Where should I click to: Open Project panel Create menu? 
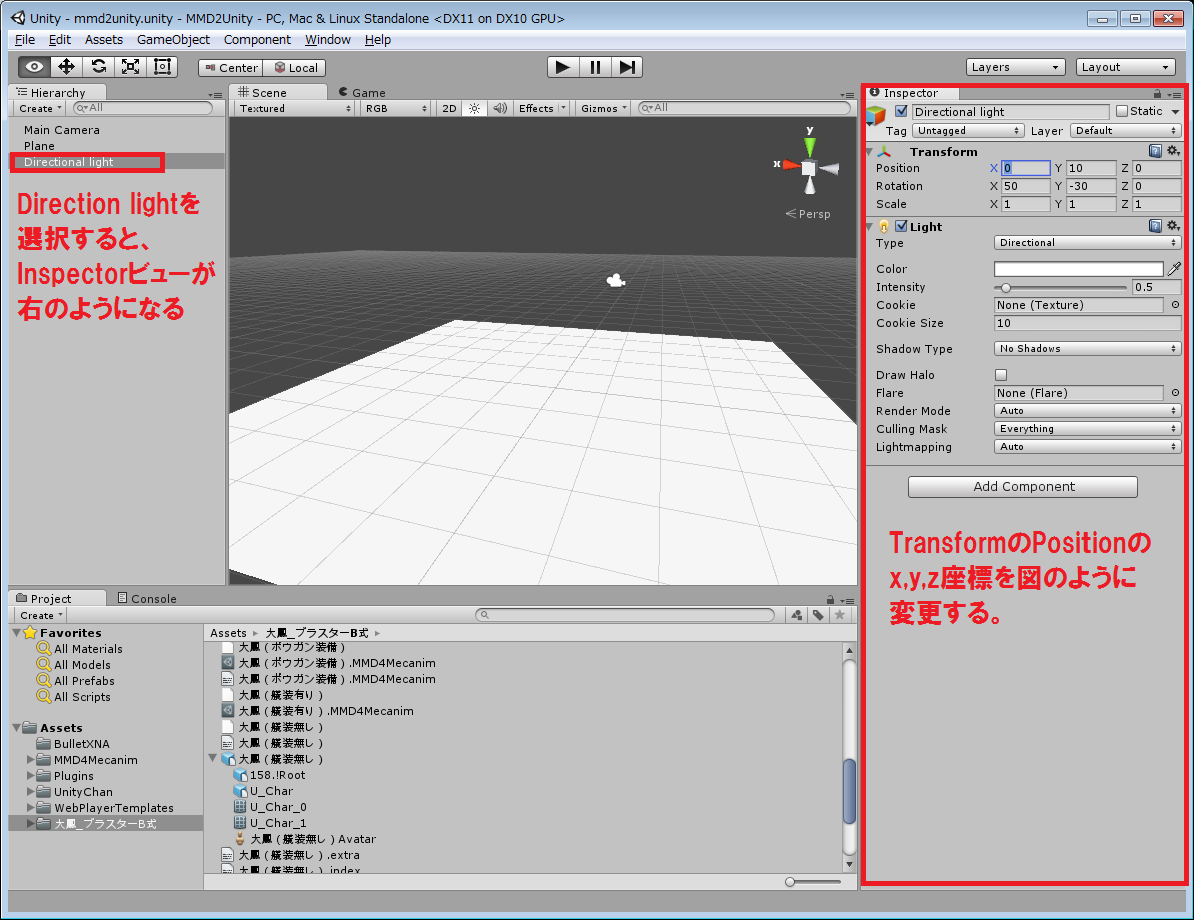point(41,615)
